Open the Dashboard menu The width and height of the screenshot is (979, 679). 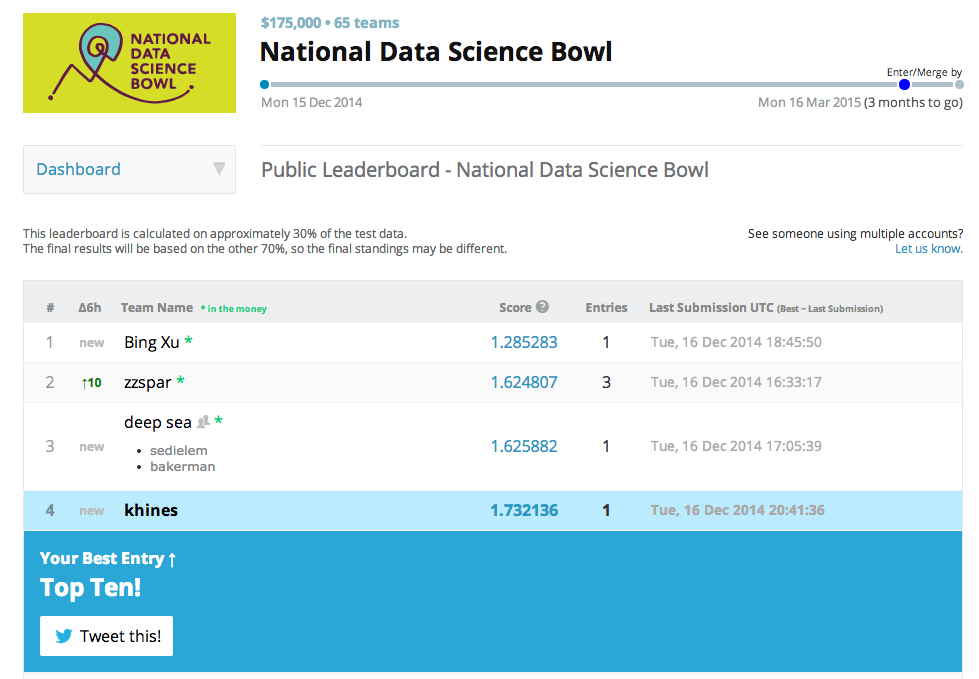[129, 169]
